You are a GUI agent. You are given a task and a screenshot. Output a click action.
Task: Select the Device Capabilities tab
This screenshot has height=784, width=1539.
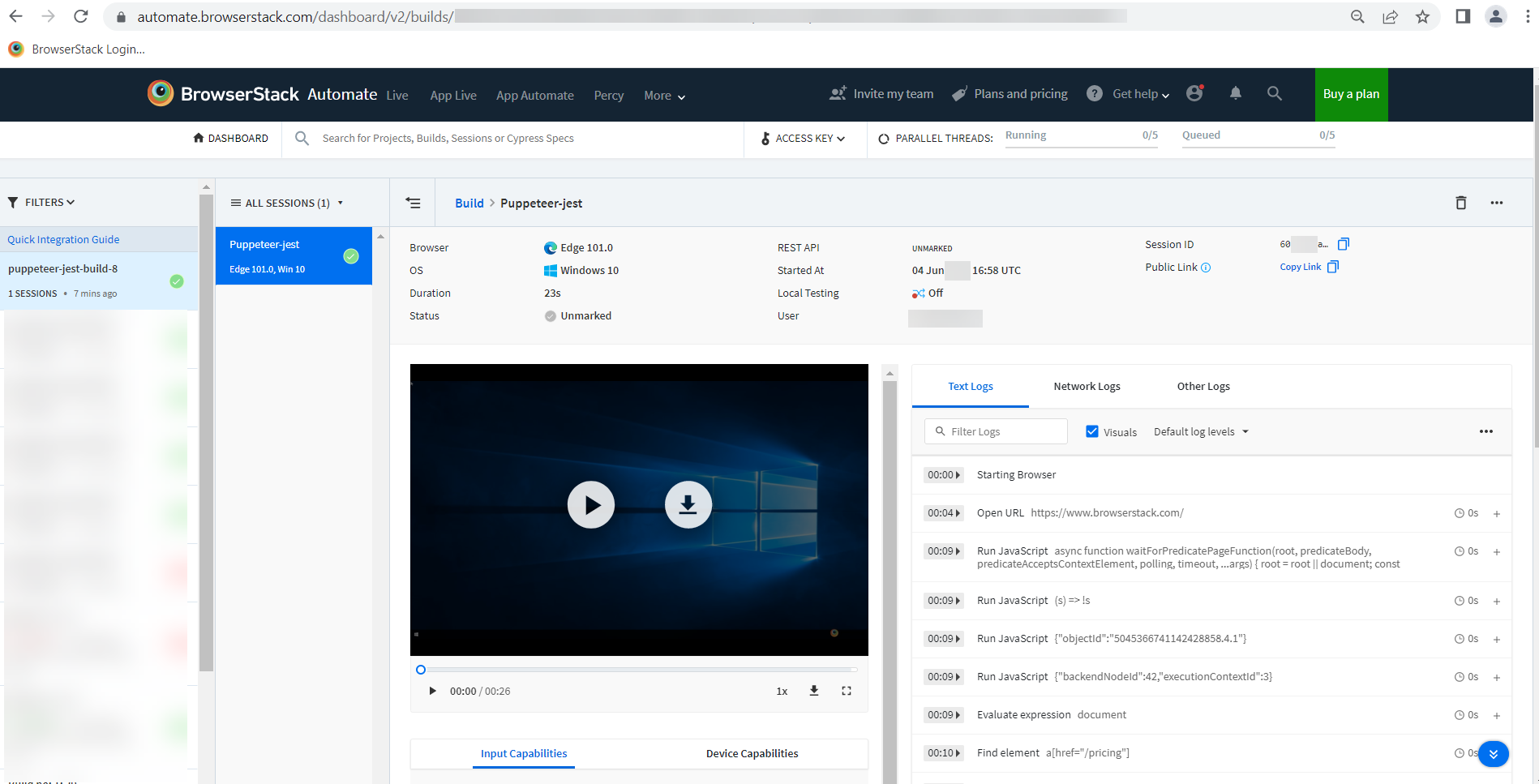[752, 753]
